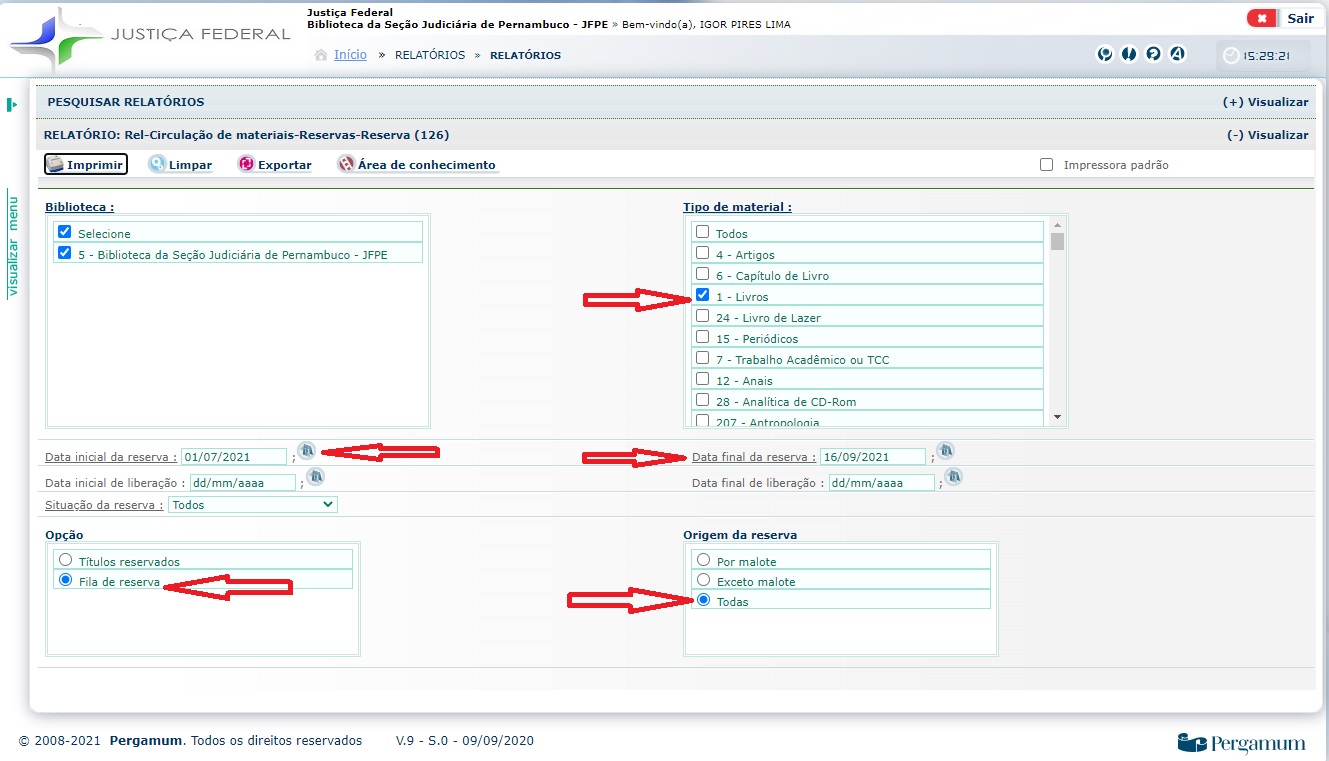Uncheck the 1 - Livros material type
The image size is (1329, 761).
pyautogui.click(x=702, y=295)
